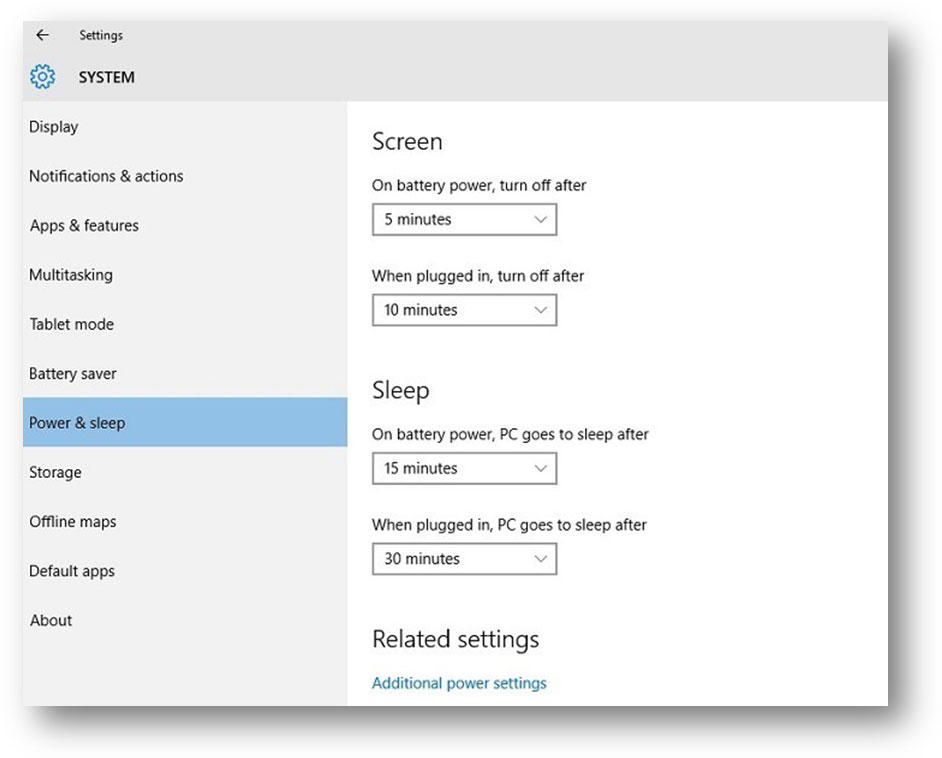Click the Additional power settings link
Viewport: 942px width, 758px height.
click(459, 683)
